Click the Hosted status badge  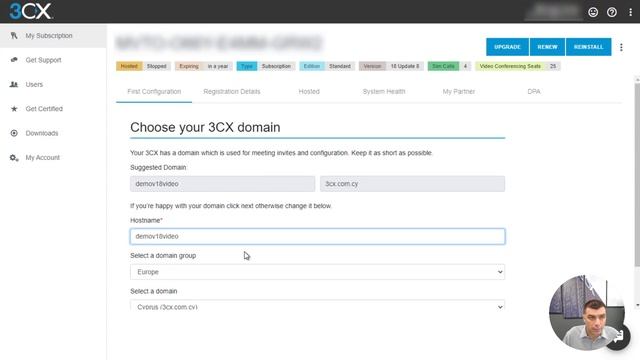click(x=143, y=66)
